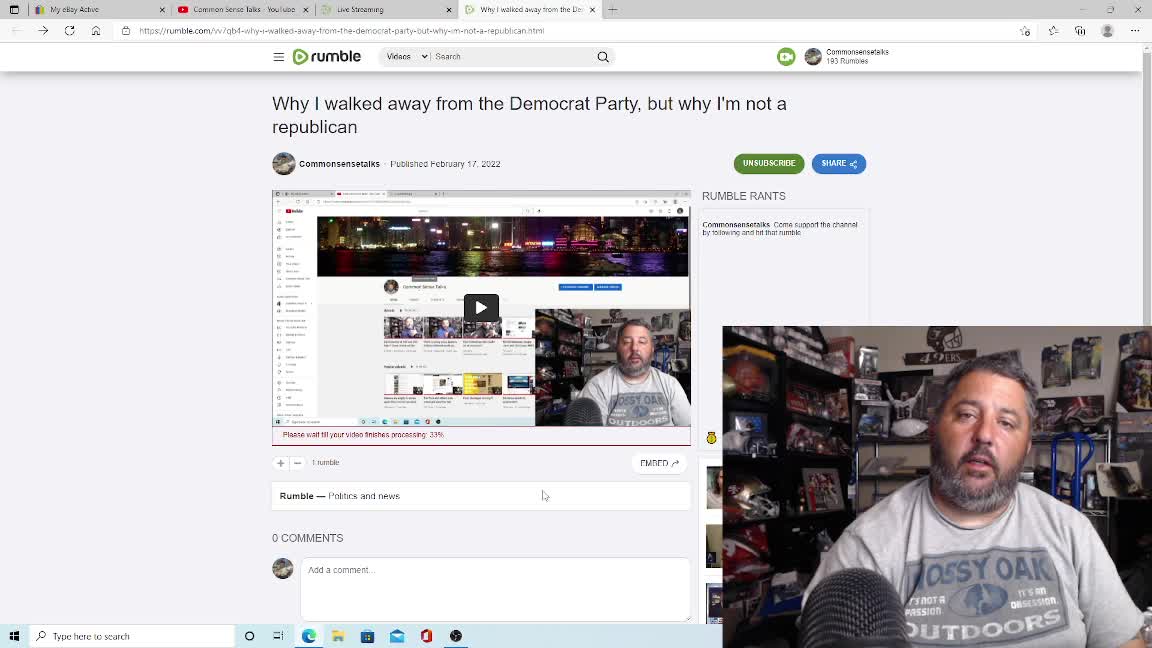Viewport: 1152px width, 648px height.
Task: Click channel avatar beside Commonsensetalks name
Action: coord(284,163)
